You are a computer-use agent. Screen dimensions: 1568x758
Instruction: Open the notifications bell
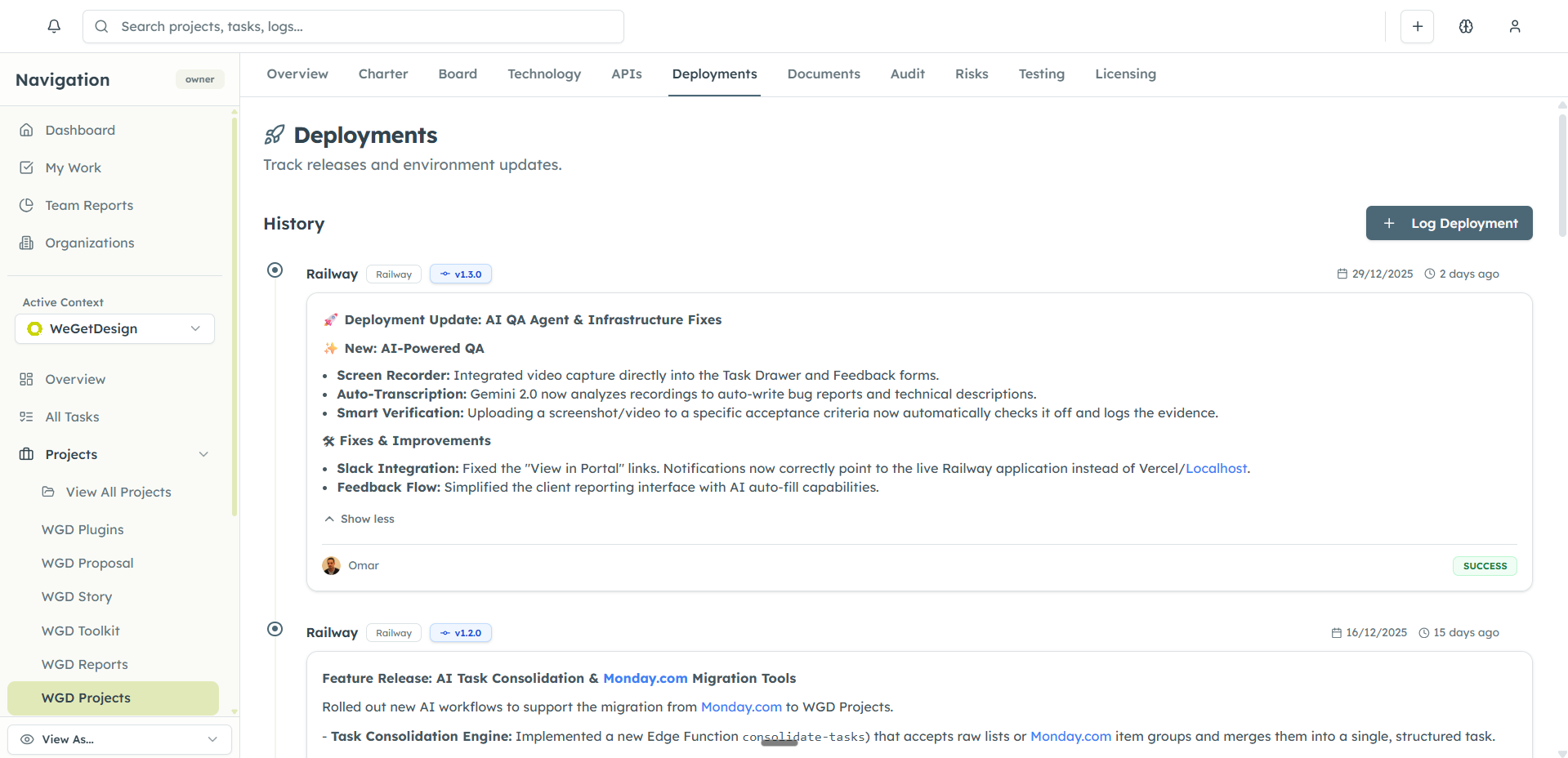coord(54,26)
